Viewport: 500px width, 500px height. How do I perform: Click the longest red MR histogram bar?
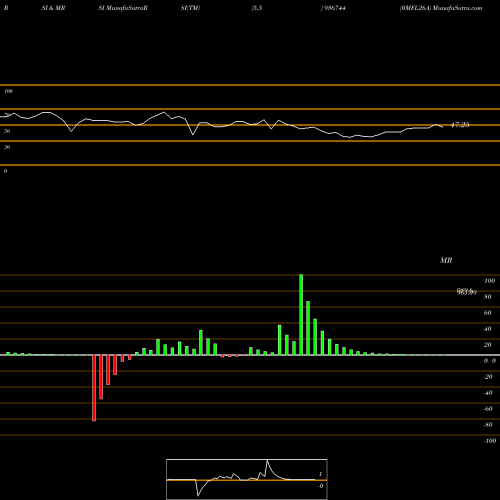tap(94, 388)
